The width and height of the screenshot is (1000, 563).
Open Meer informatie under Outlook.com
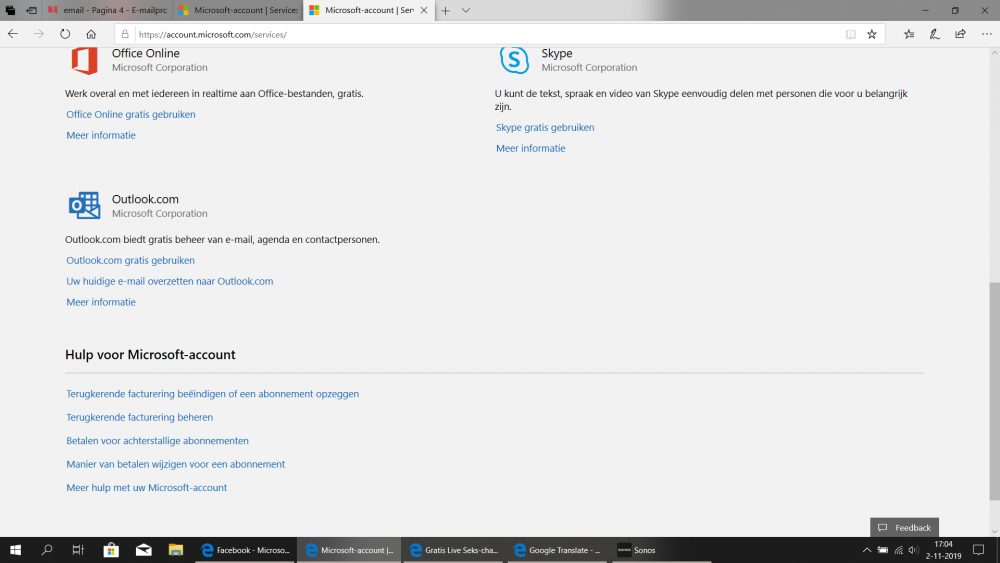(101, 302)
